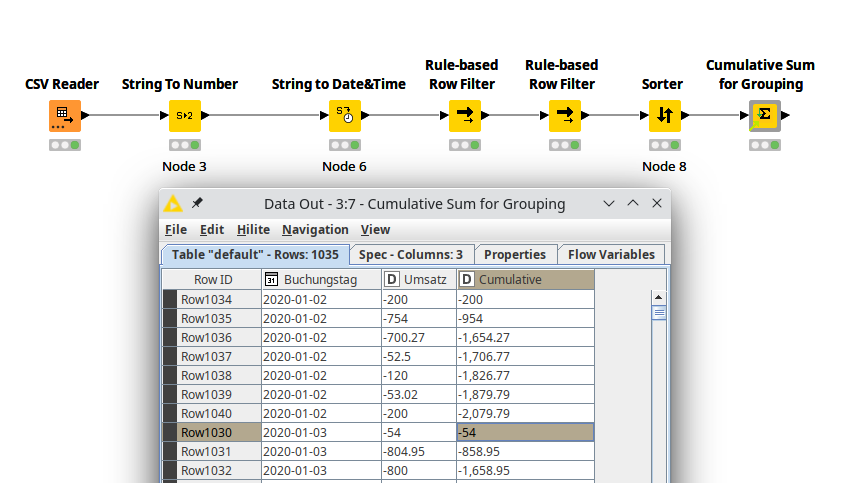Click the scrollbar up arrow

click(x=659, y=297)
